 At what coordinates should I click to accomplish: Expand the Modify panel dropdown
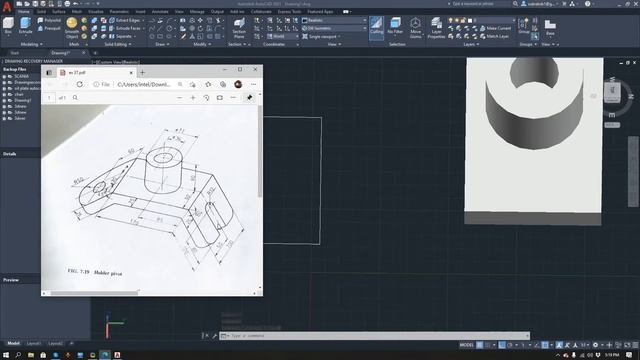point(202,44)
